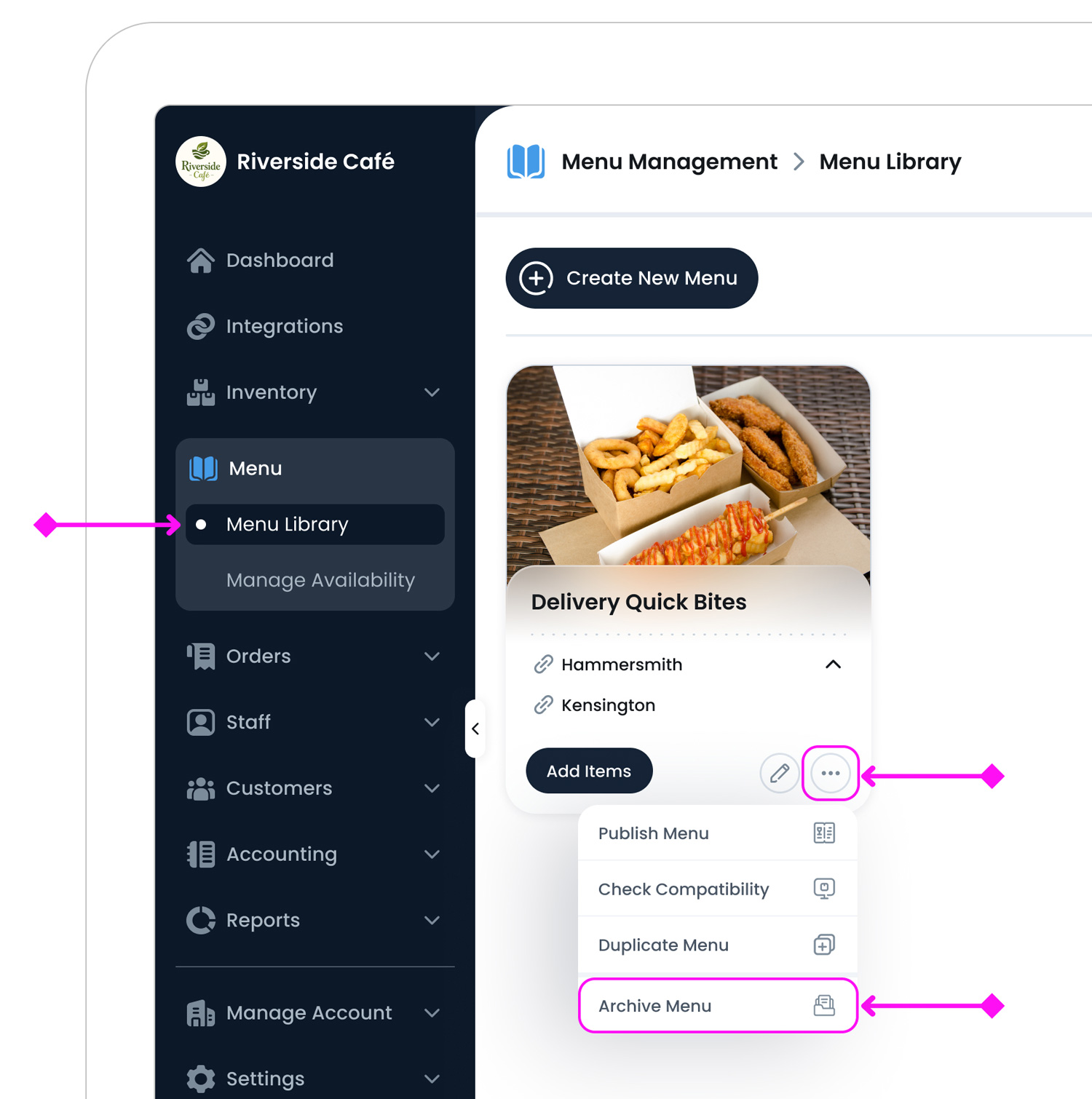Click the Hammersmith link icon

543,664
